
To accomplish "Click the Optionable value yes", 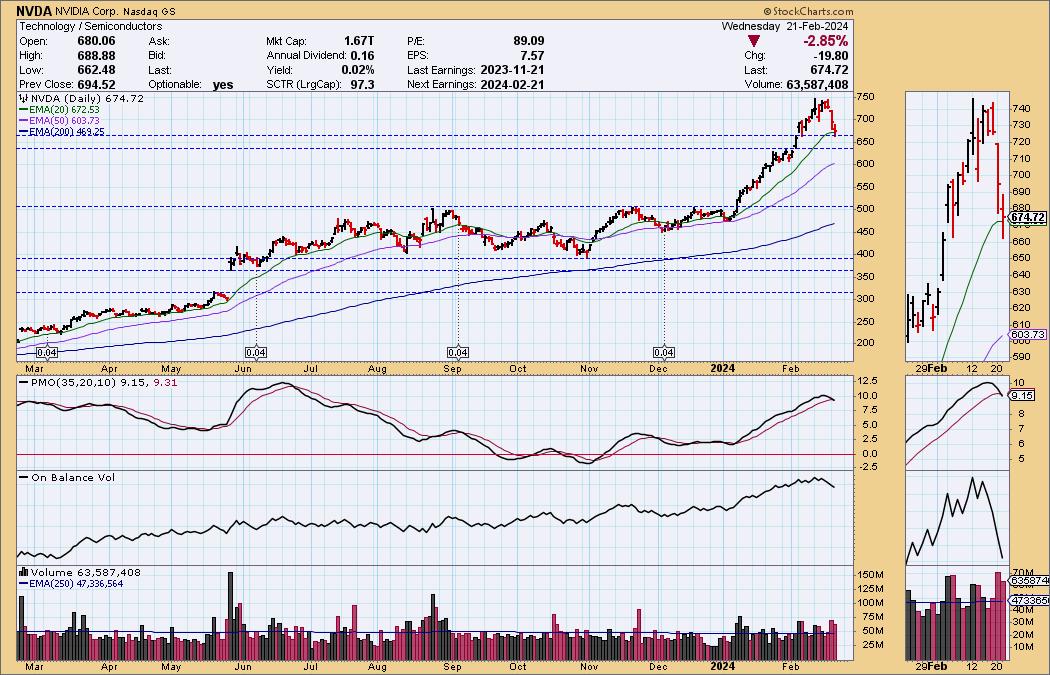I will coord(223,84).
